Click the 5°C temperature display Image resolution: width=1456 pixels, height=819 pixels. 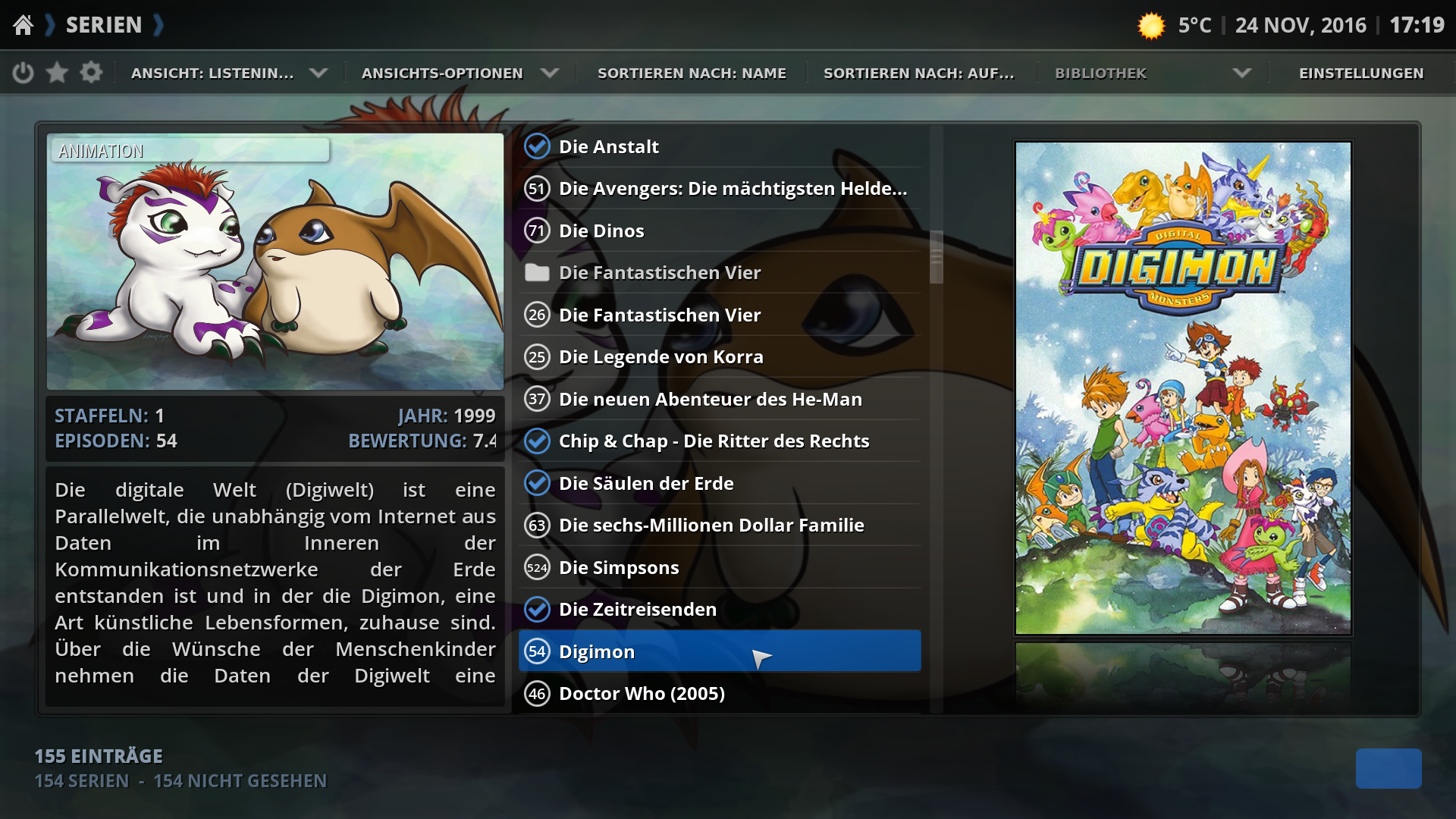tap(1194, 25)
